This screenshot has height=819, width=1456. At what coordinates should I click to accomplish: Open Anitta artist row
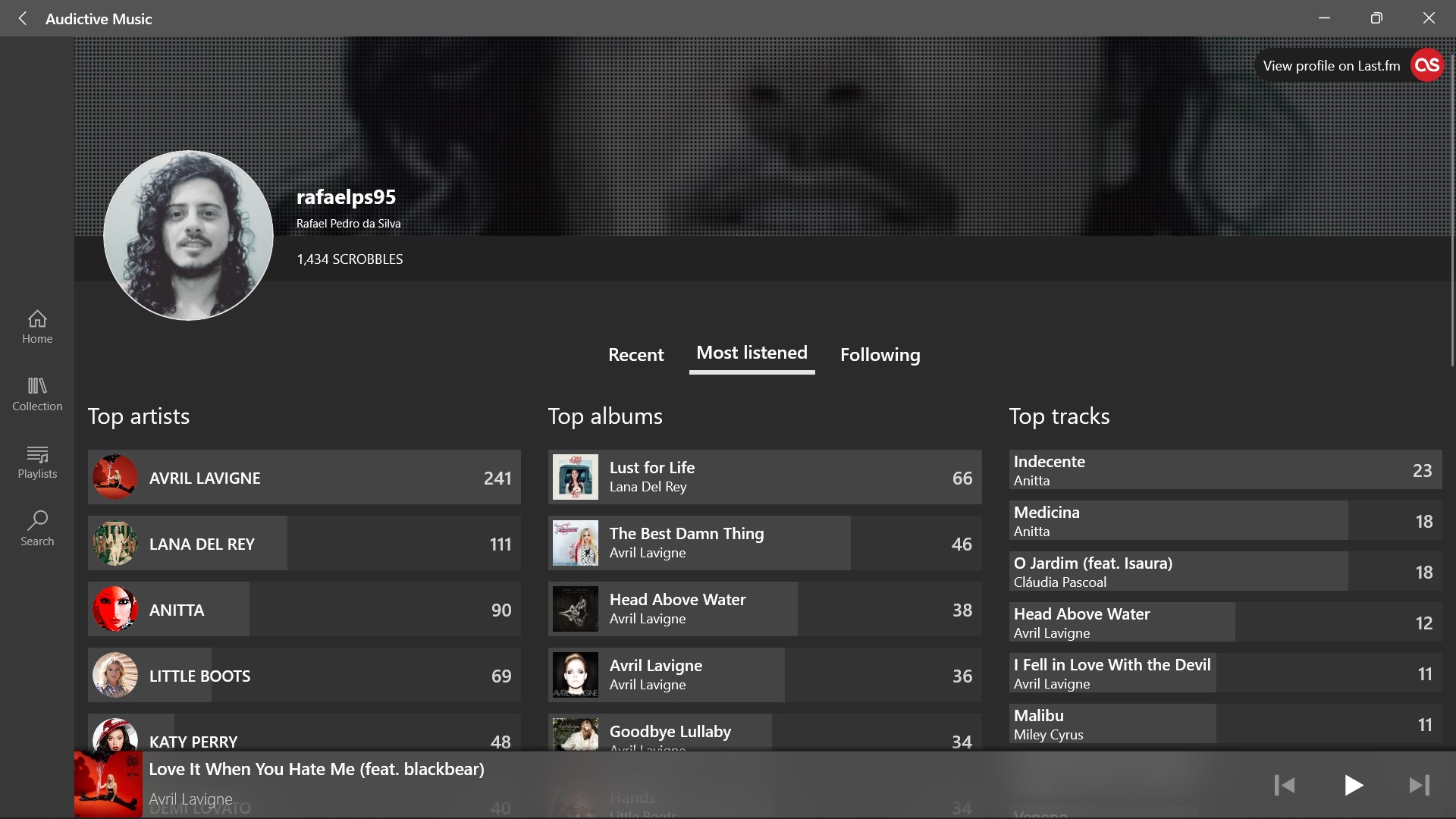click(x=304, y=610)
